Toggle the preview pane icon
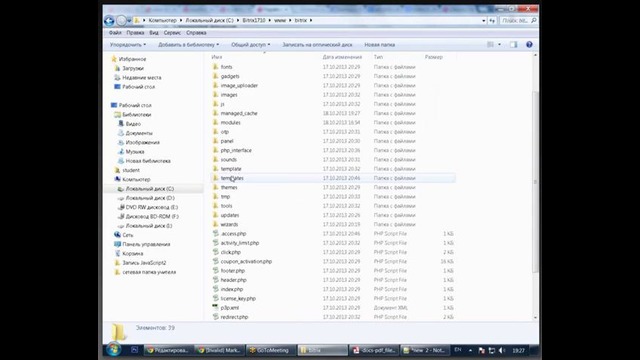 [513, 44]
